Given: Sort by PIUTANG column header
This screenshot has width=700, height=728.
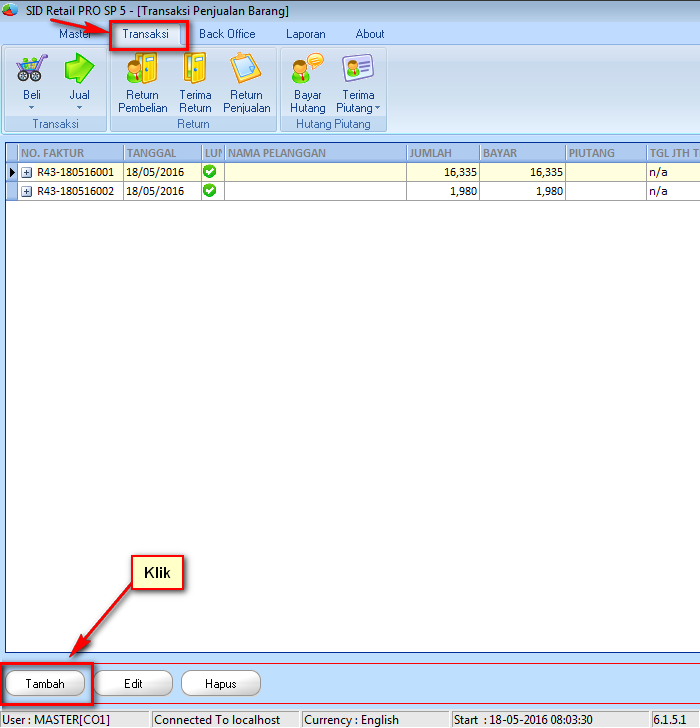Looking at the screenshot, I should 606,153.
